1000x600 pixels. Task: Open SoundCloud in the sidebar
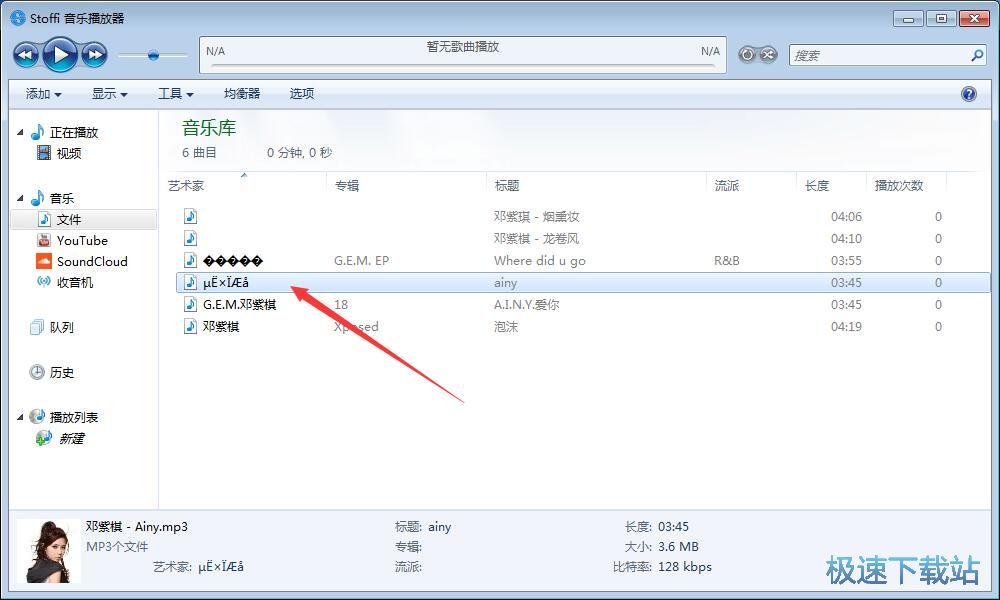pos(91,261)
